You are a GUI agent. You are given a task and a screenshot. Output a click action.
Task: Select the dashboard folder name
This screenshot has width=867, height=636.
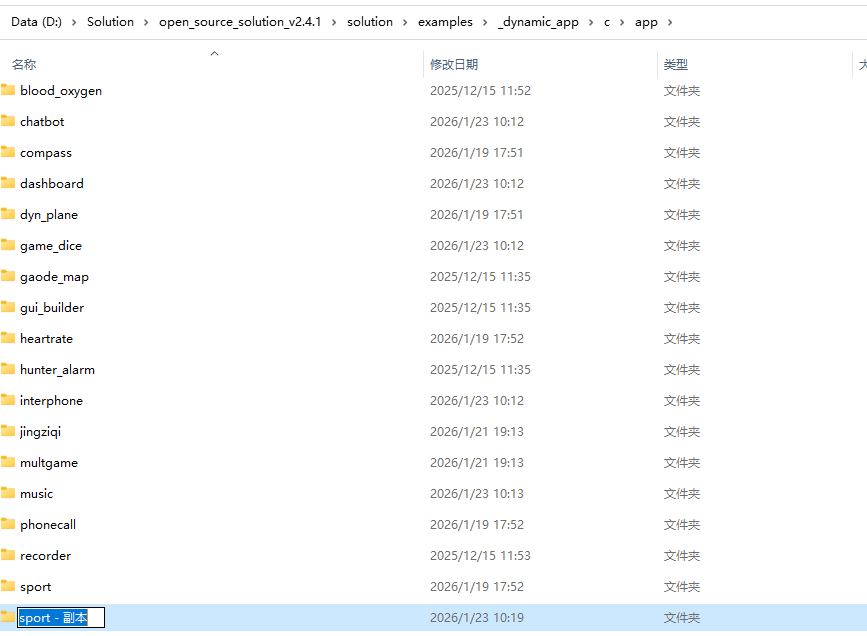pyautogui.click(x=52, y=184)
